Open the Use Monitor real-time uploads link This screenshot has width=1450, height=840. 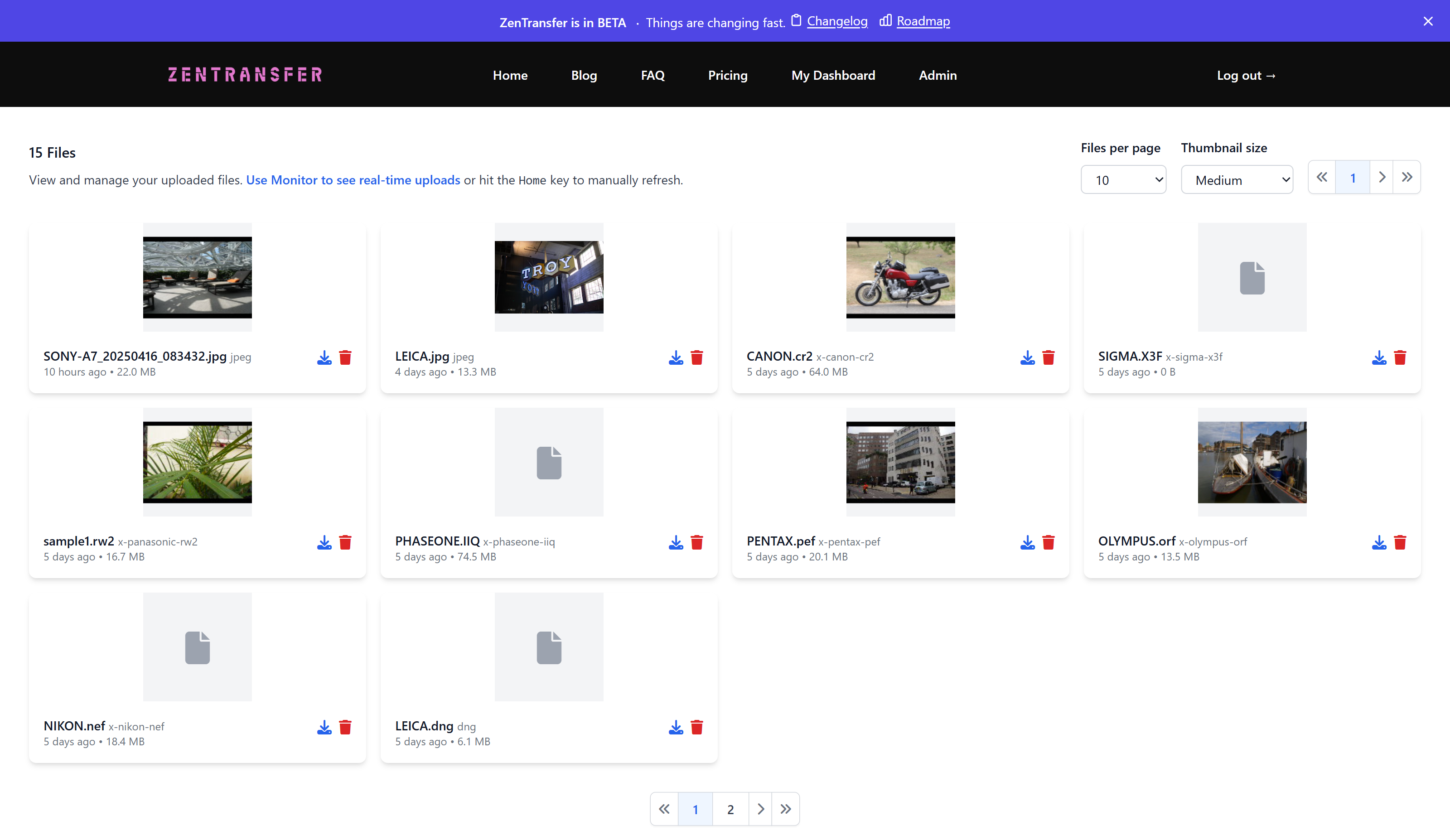coord(353,179)
